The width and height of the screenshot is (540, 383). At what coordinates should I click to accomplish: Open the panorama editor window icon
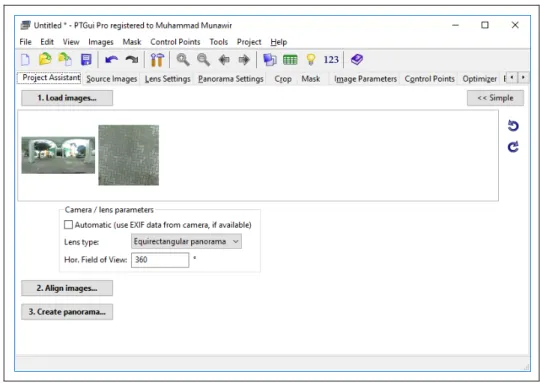[x=270, y=60]
